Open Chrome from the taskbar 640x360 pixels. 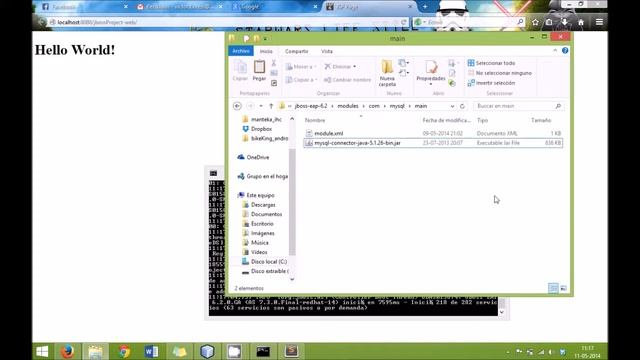pos(124,351)
